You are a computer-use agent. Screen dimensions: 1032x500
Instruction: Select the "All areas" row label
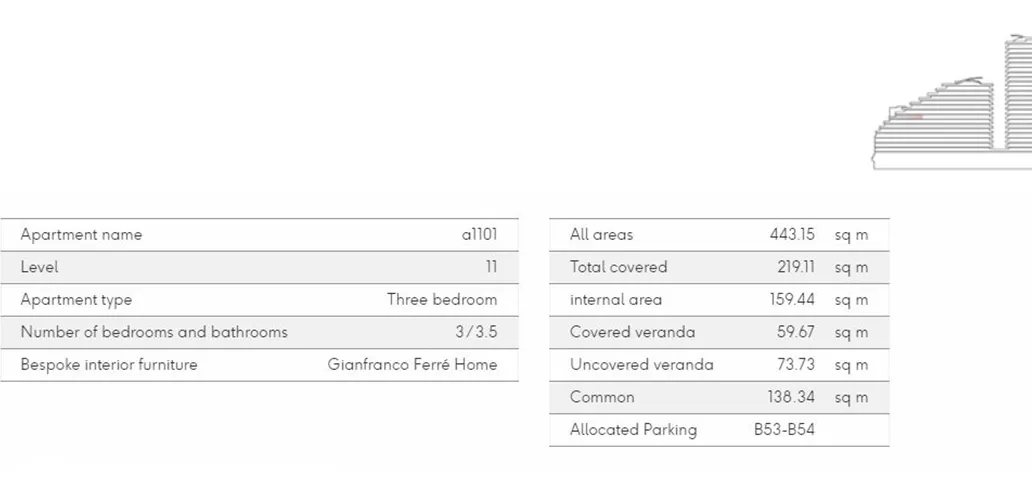click(x=601, y=235)
